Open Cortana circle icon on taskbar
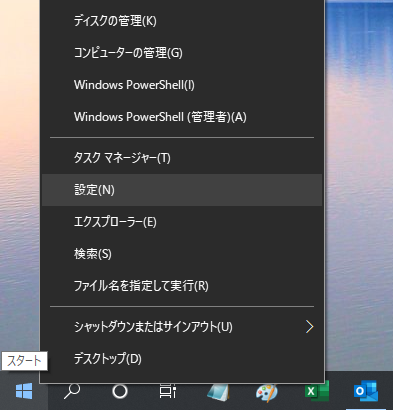393x410 pixels. click(120, 391)
